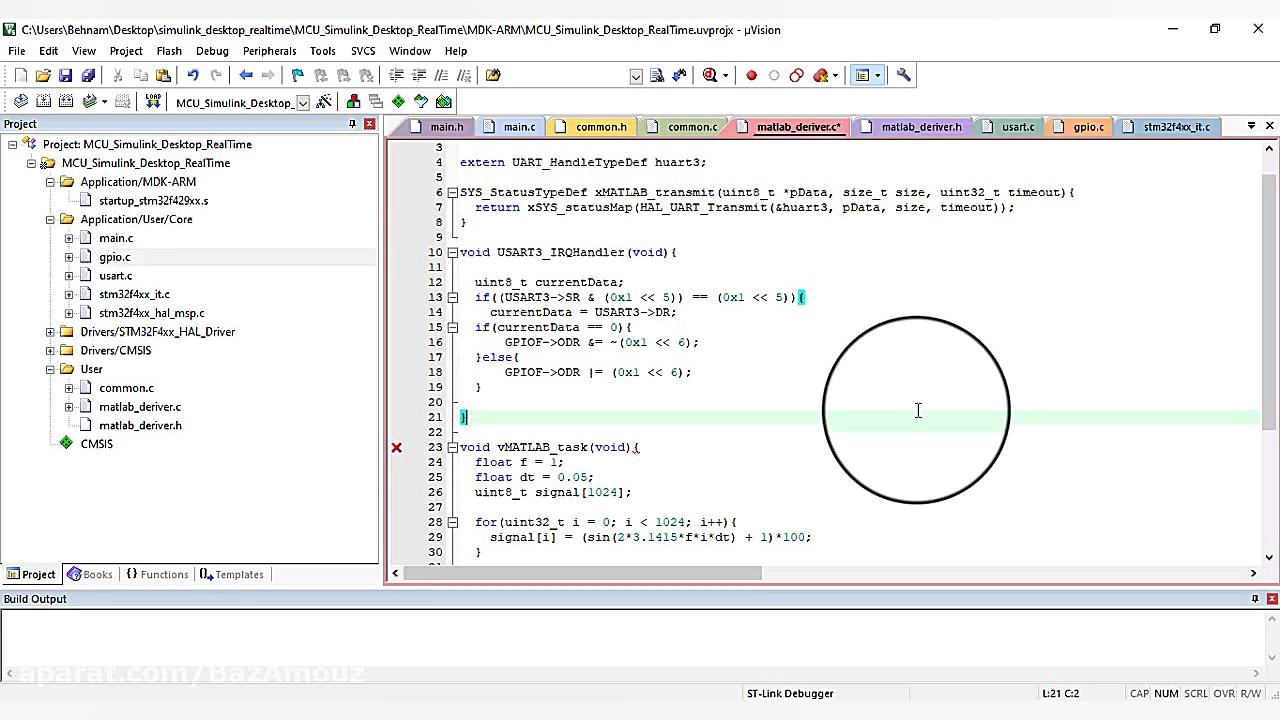Screen dimensions: 1280x720
Task: Create a new file with the New icon
Action: click(21, 75)
